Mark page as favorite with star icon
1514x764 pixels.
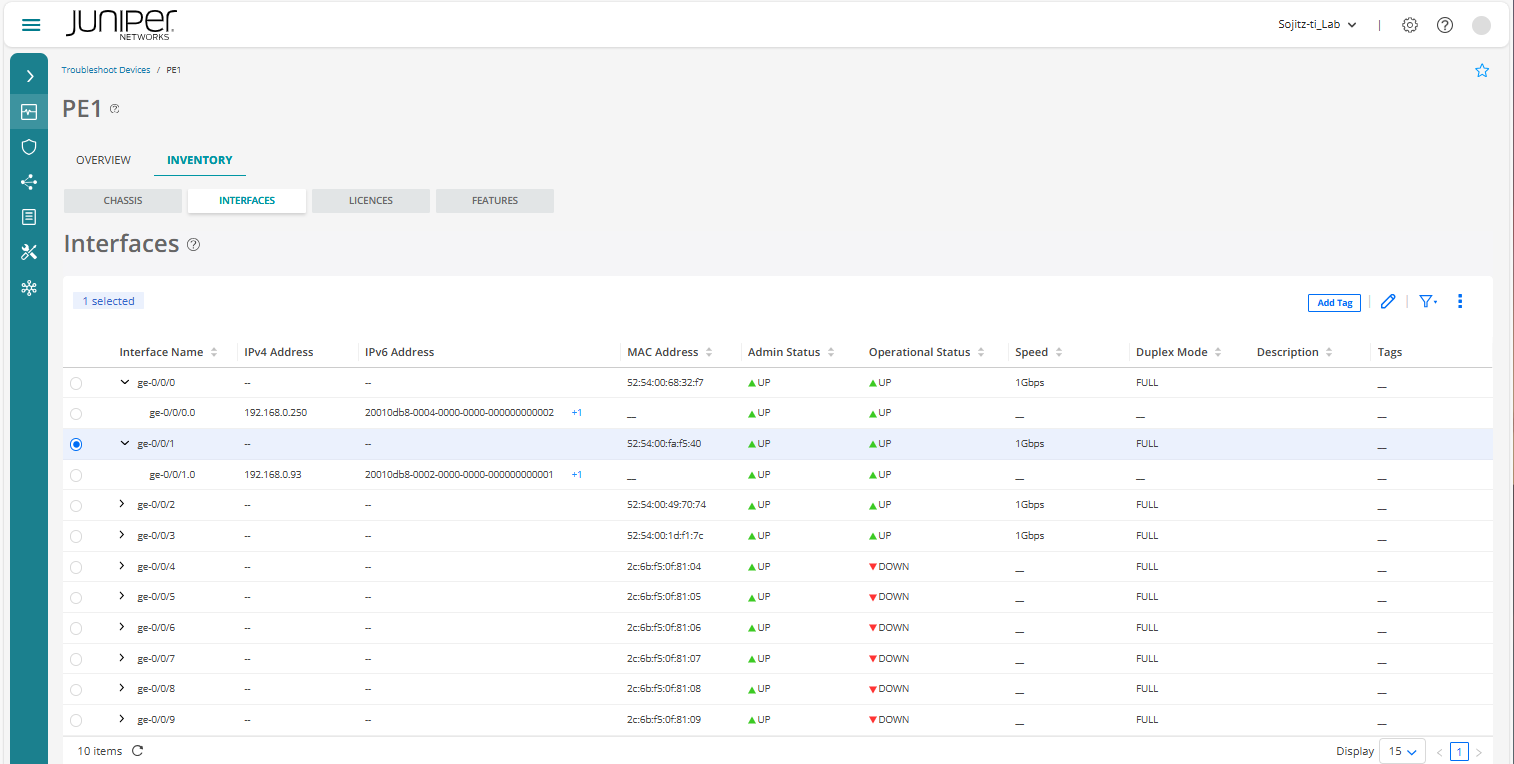[1482, 71]
